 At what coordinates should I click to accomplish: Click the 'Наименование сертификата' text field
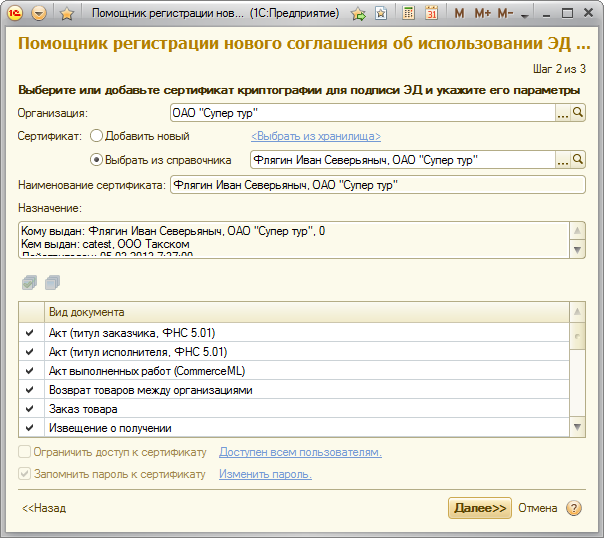click(x=376, y=184)
